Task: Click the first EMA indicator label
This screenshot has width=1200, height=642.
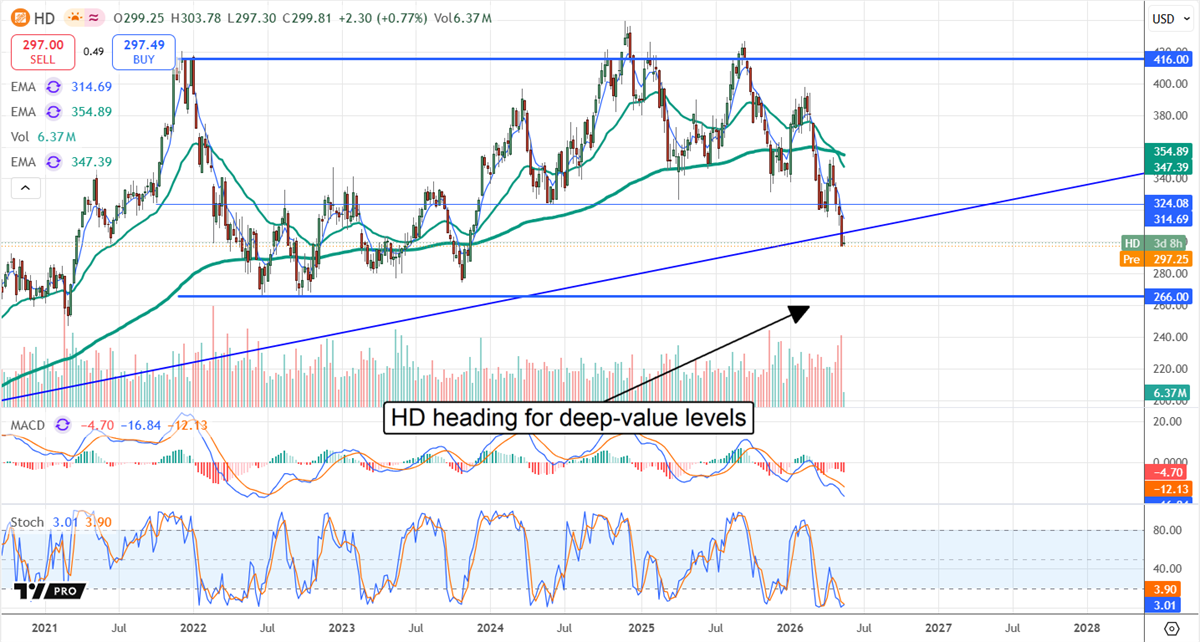Action: (24, 86)
